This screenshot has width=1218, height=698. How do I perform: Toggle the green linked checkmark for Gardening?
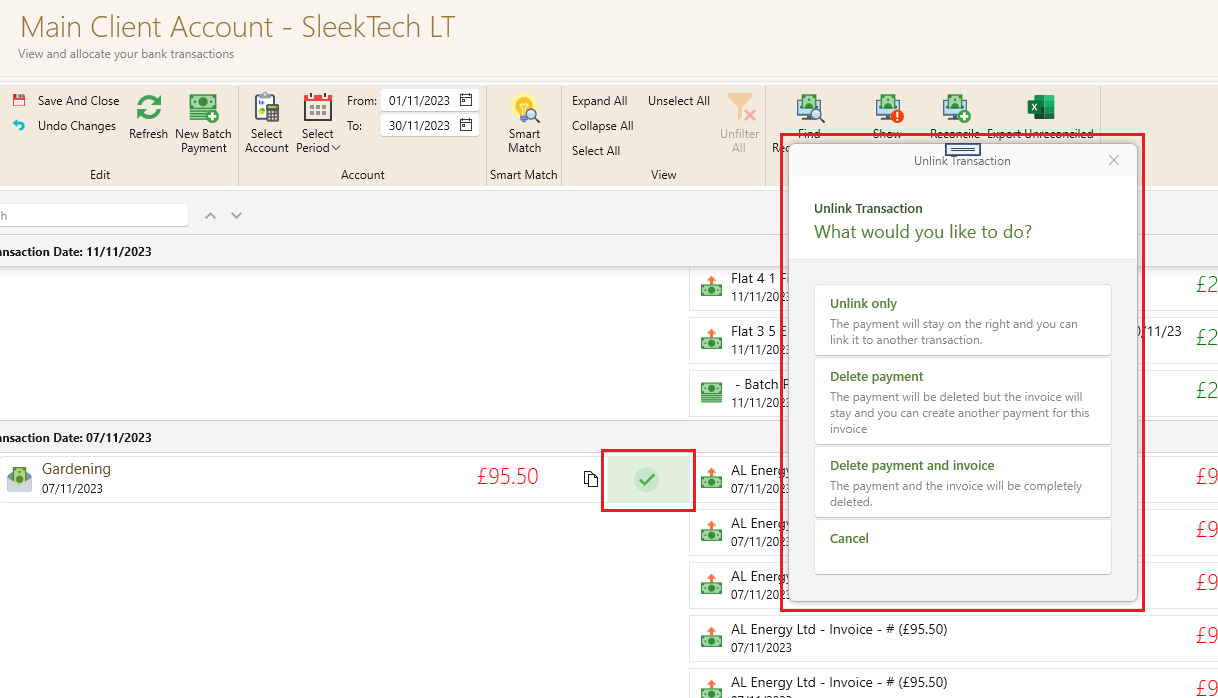click(648, 480)
